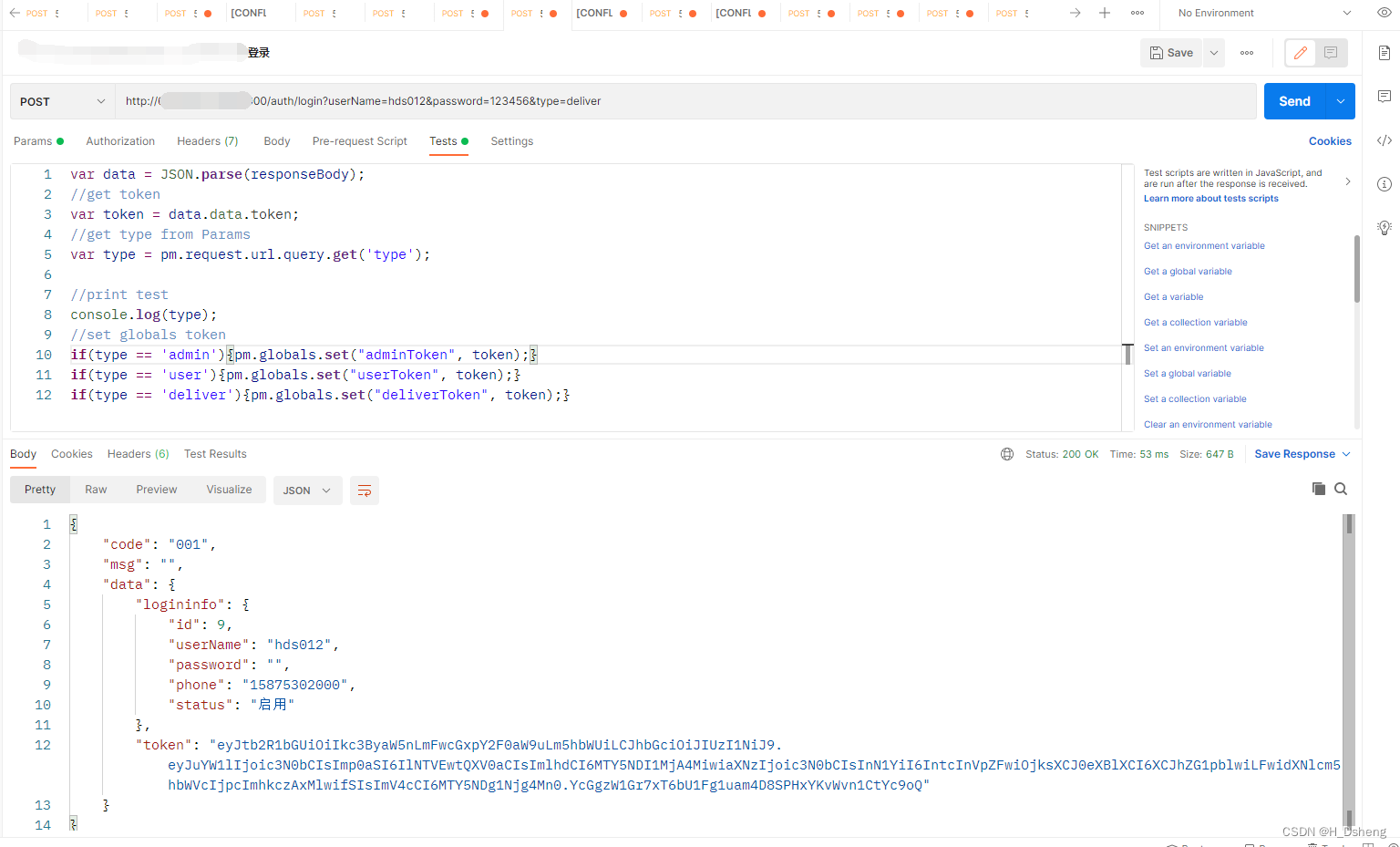The width and height of the screenshot is (1400, 847).
Task: Insert 'Set an environment variable' snippet
Action: [x=1203, y=348]
